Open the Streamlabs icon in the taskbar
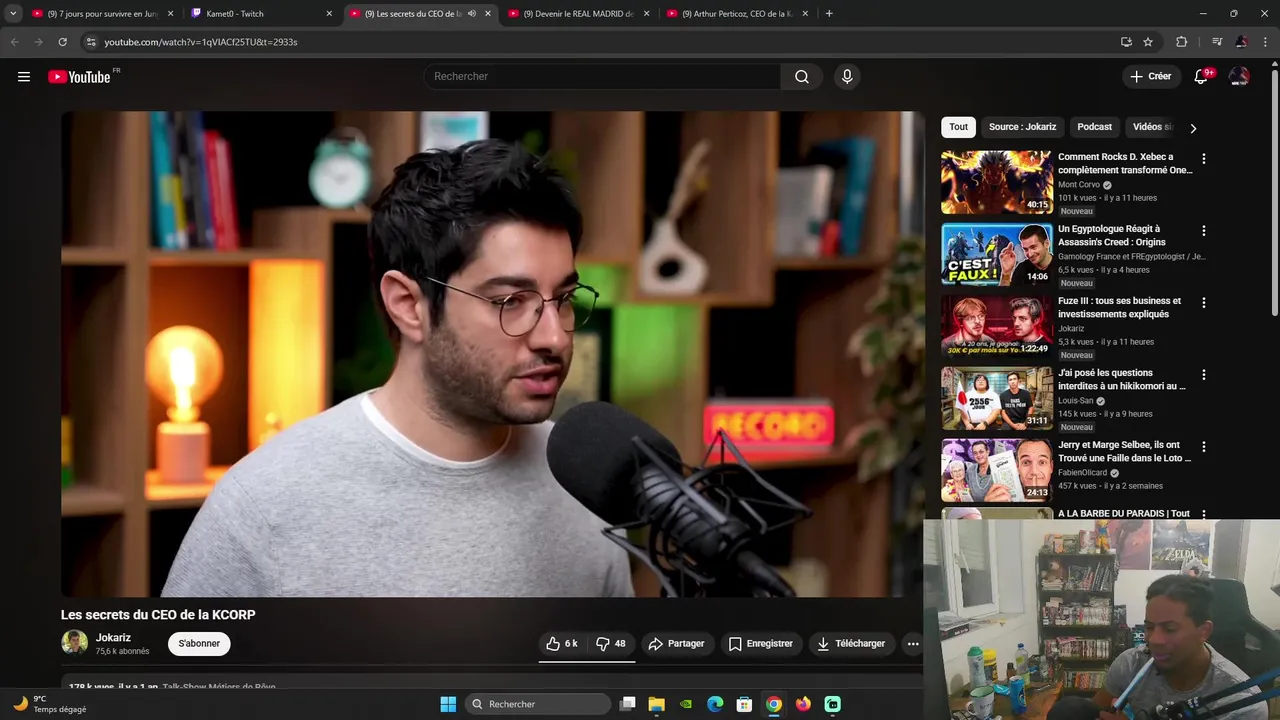This screenshot has height=720, width=1280. [833, 704]
